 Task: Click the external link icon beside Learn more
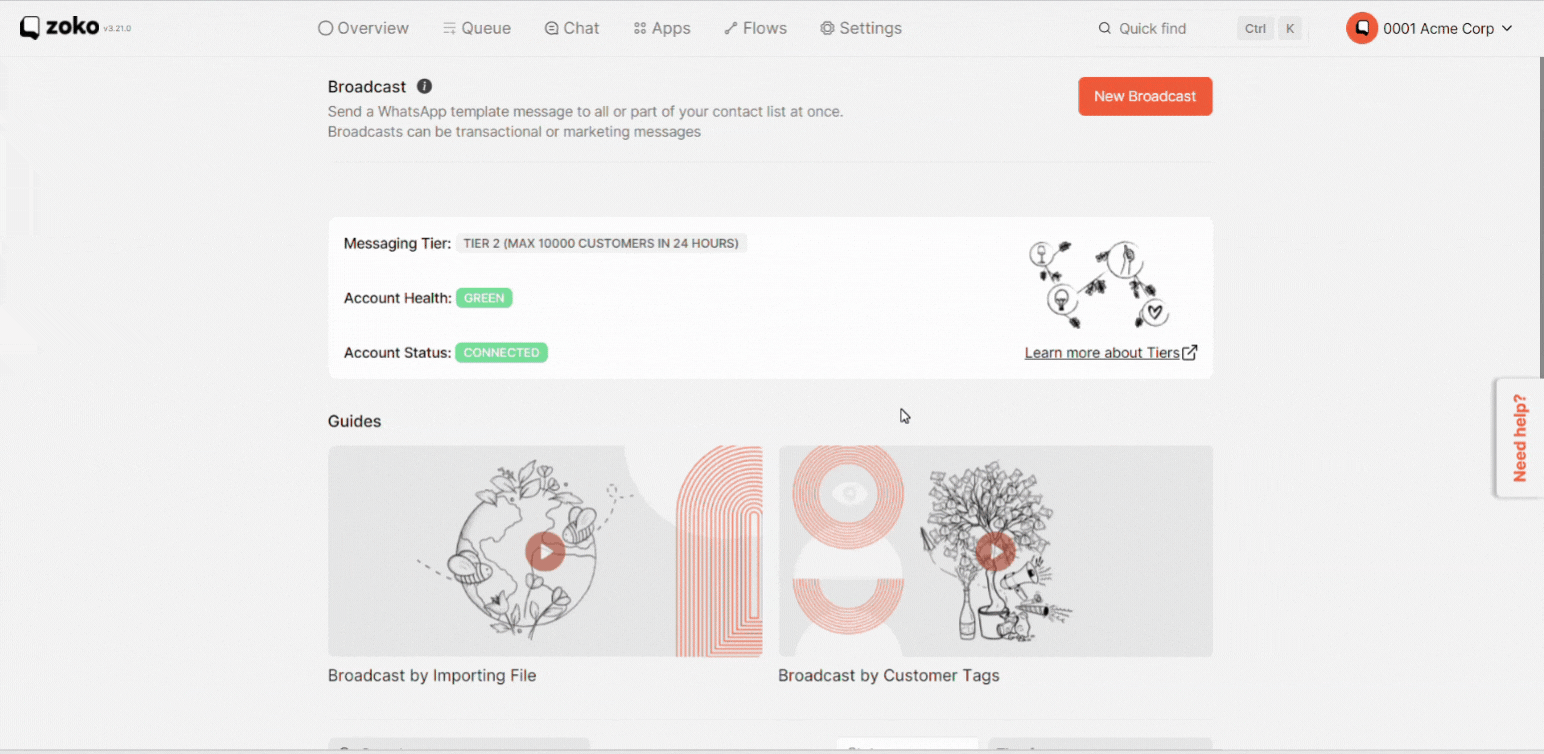pyautogui.click(x=1190, y=353)
